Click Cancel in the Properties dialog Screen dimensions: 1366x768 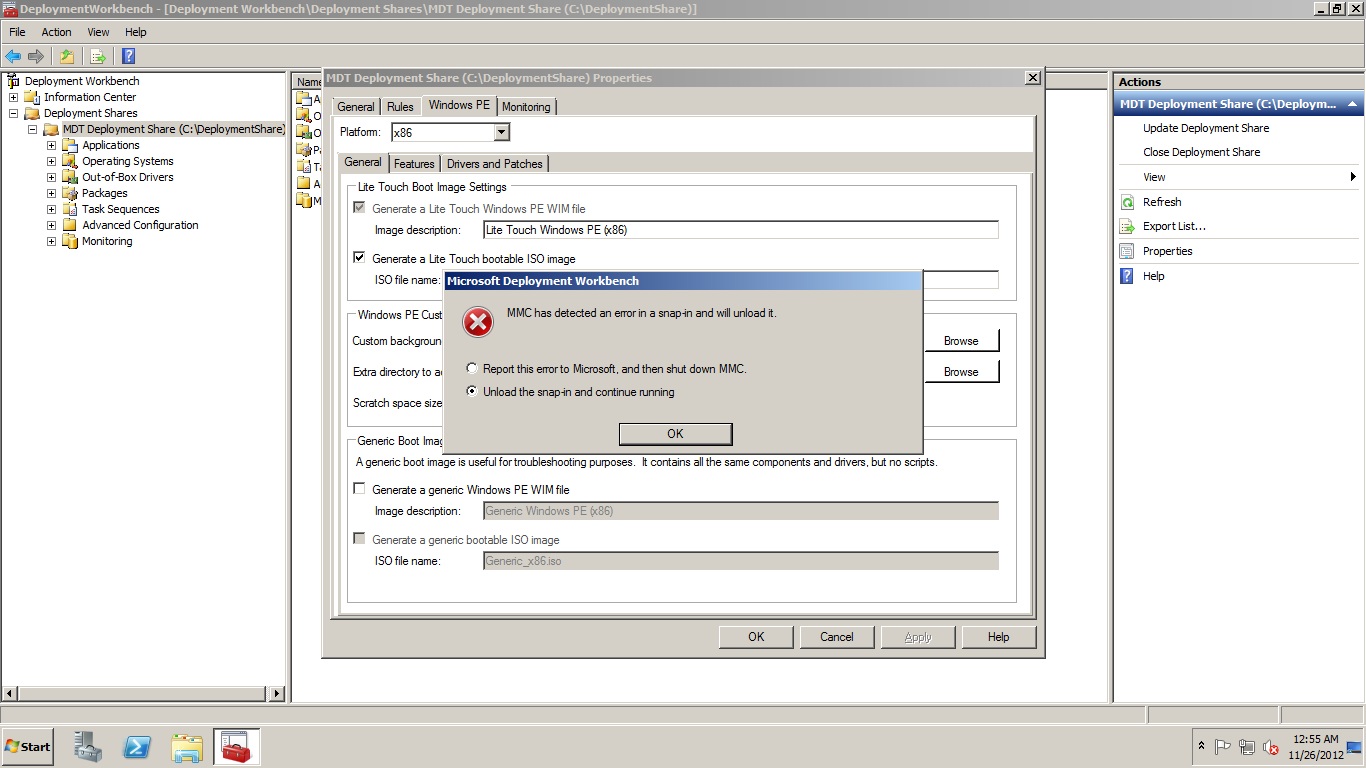point(837,637)
